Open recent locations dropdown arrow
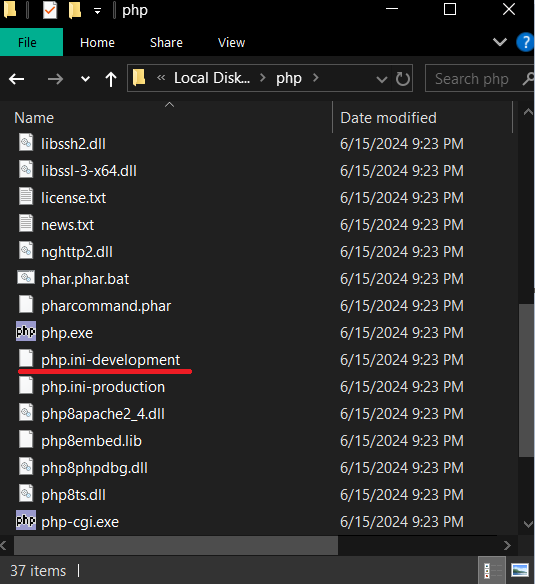Viewport: 535px width, 584px height. coord(85,79)
